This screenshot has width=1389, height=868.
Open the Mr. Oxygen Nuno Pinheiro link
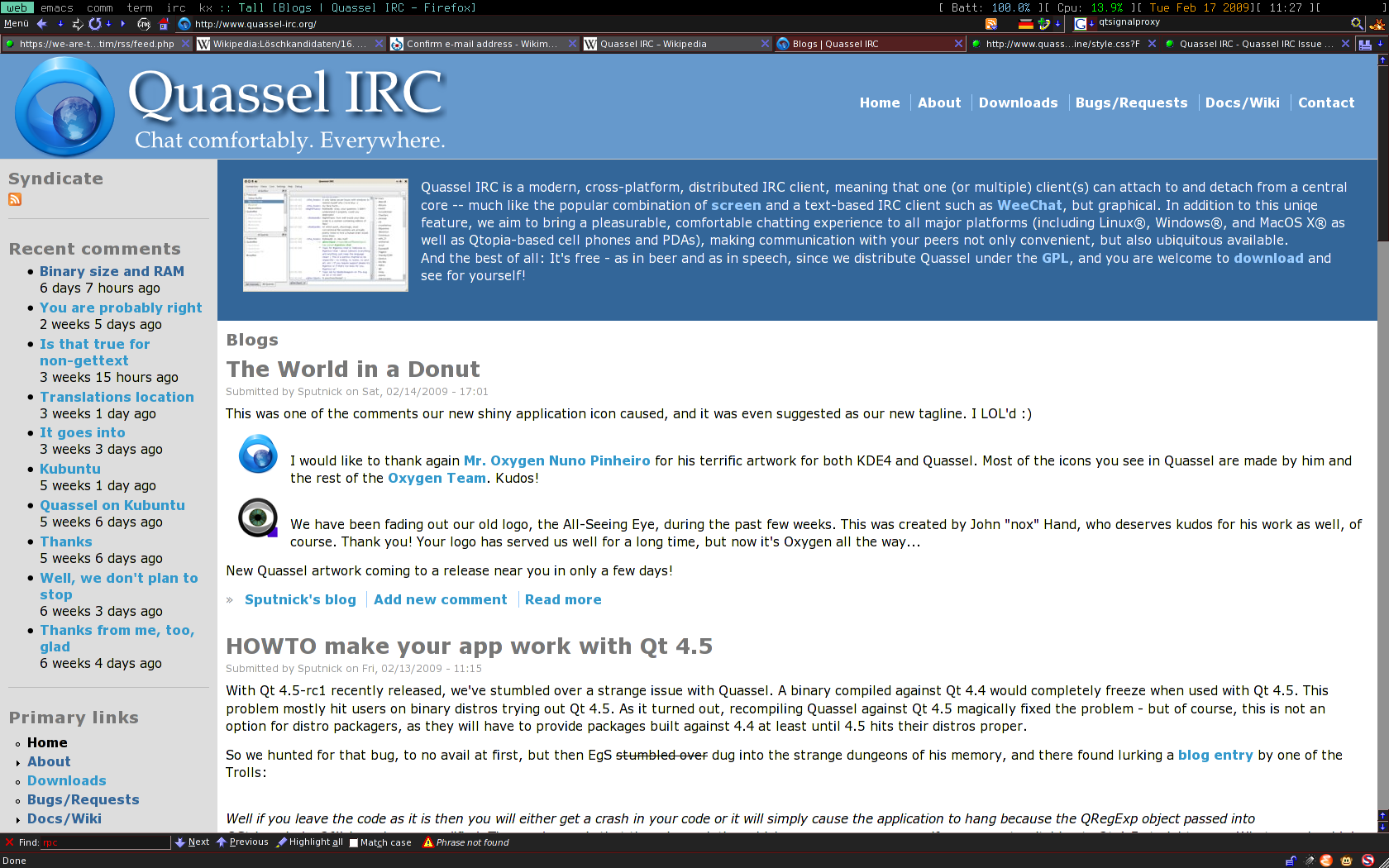coord(557,460)
